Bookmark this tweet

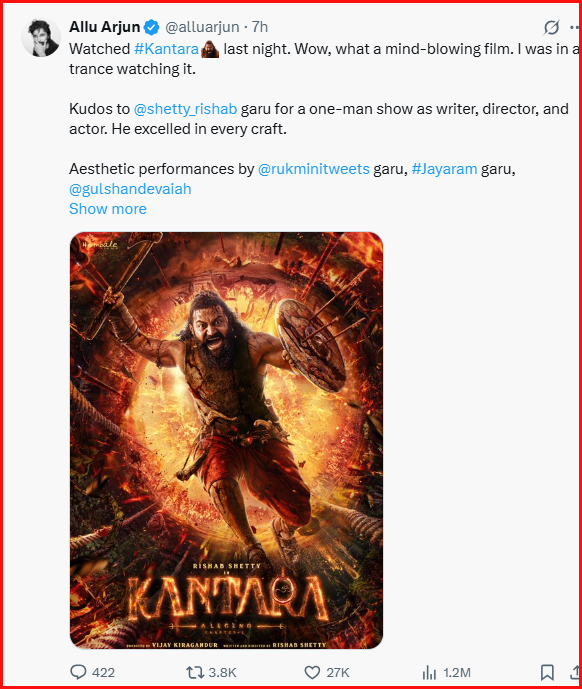[x=547, y=672]
